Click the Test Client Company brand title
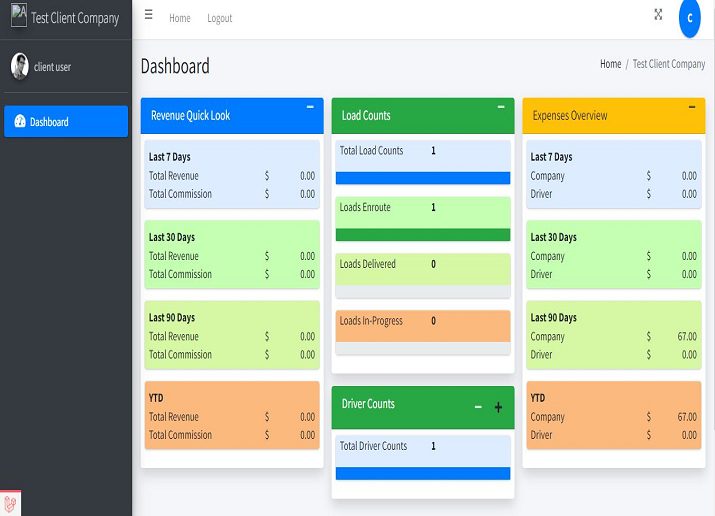The height and width of the screenshot is (516, 715). (75, 18)
